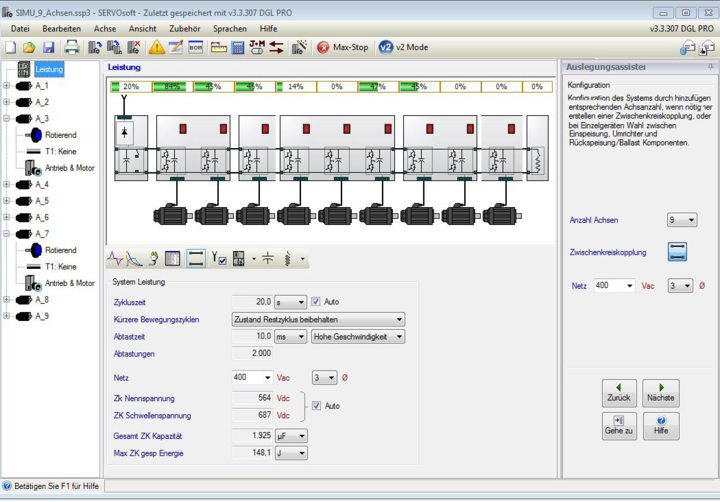The height and width of the screenshot is (502, 720).
Task: Click the 84% load progress bar
Action: pos(173,86)
